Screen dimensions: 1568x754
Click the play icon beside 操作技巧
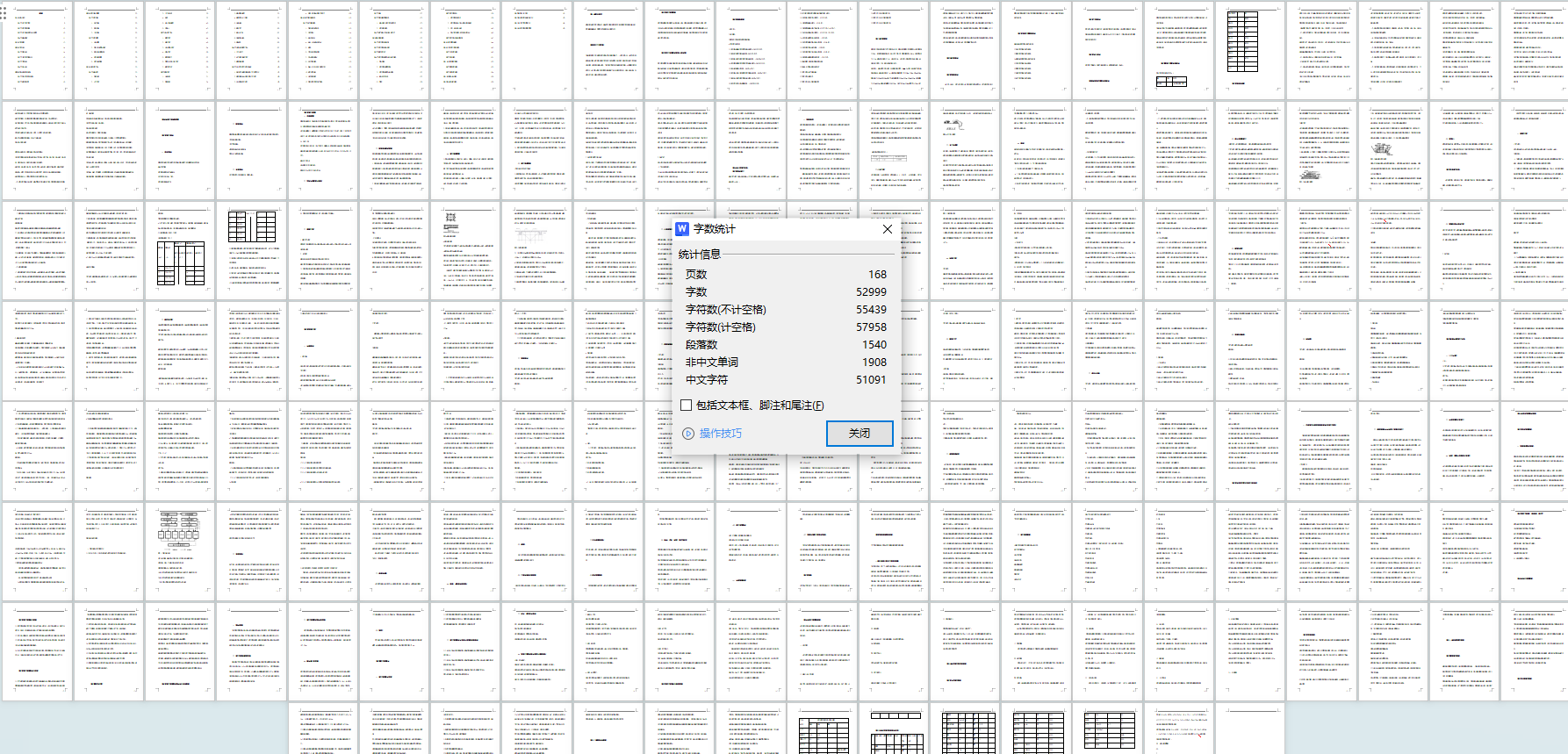point(688,434)
